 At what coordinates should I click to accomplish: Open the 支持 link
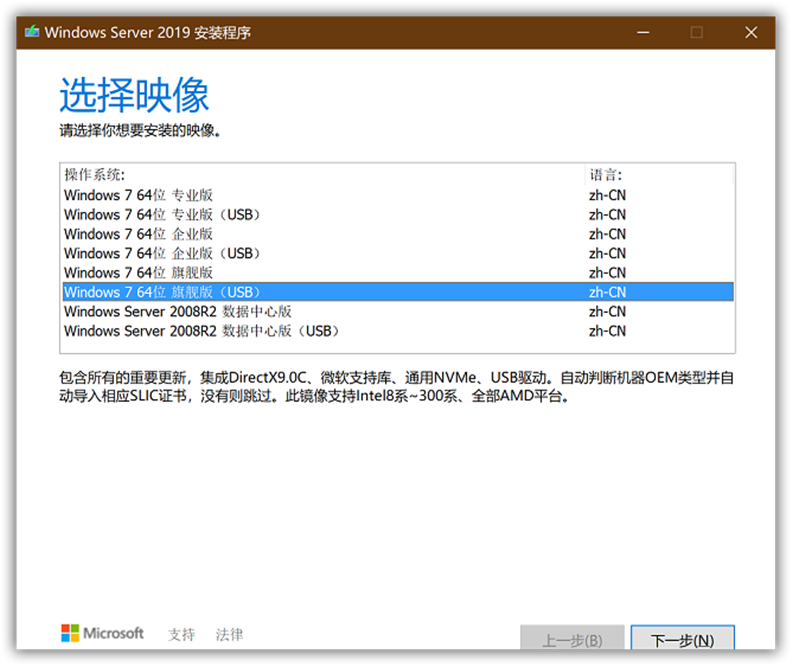pos(181,634)
